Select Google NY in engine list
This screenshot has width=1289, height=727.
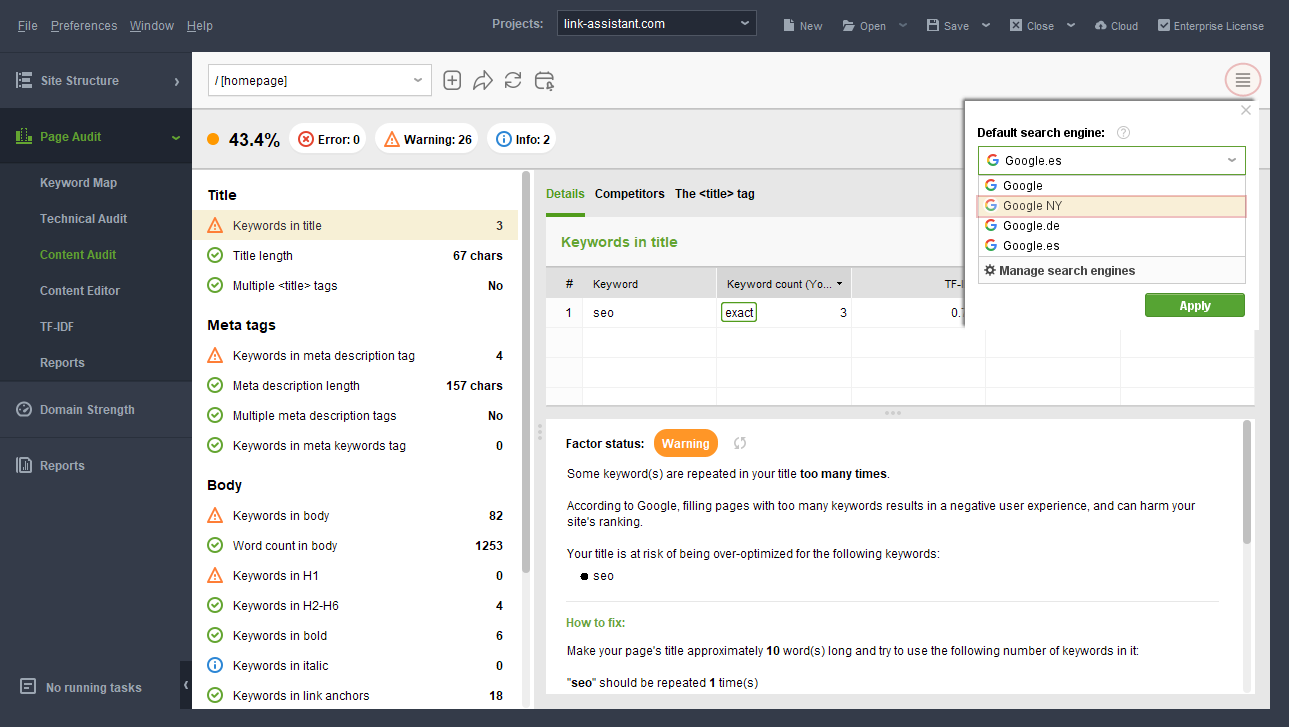pos(1112,206)
